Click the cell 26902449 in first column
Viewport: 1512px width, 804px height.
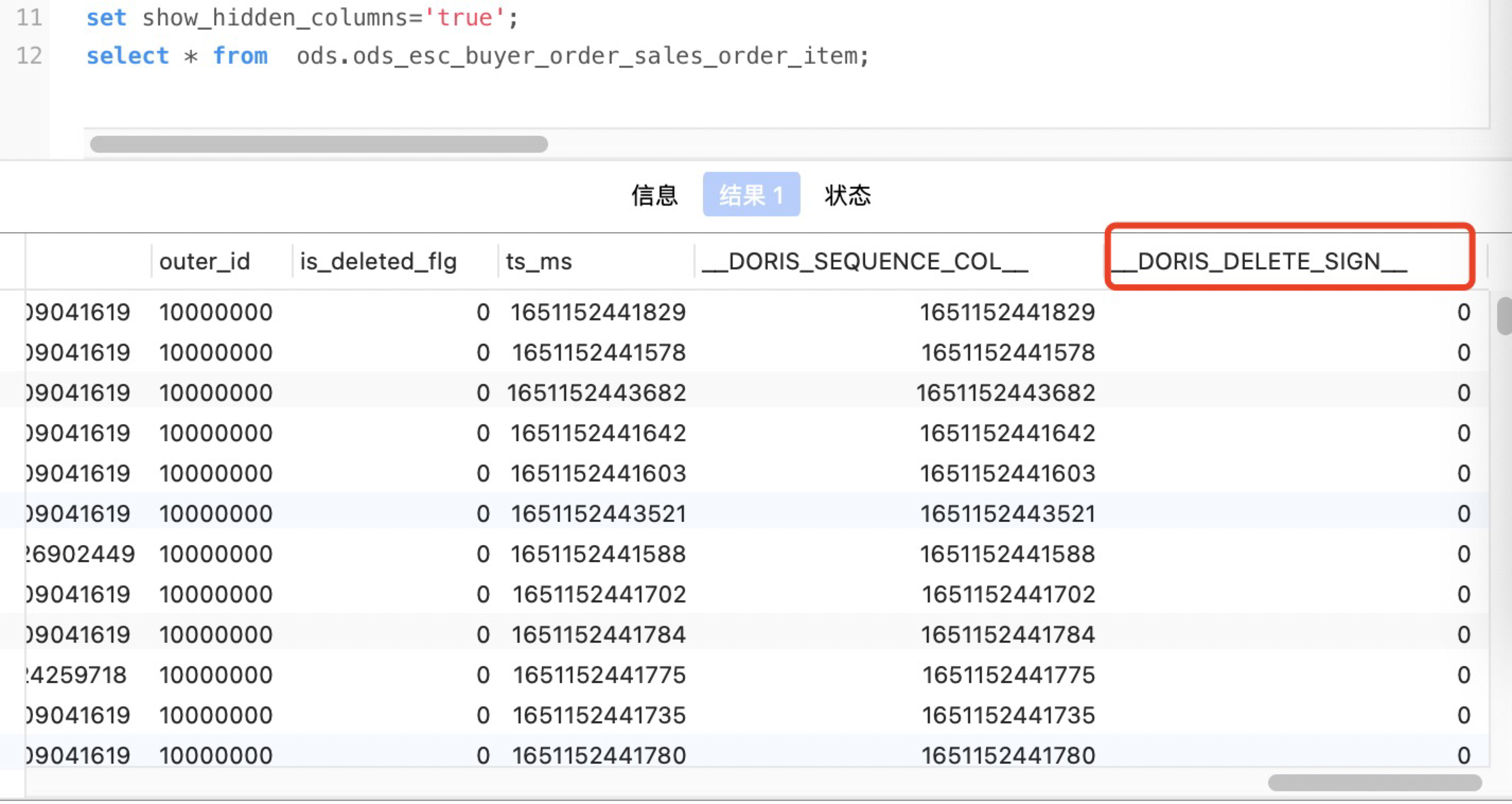pos(80,554)
